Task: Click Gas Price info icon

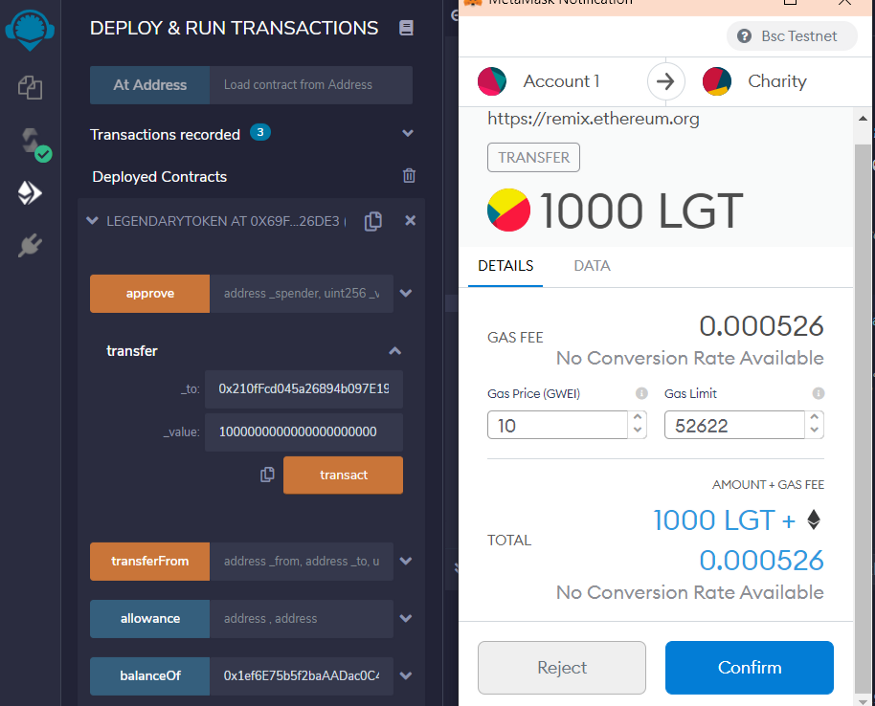Action: click(642, 393)
